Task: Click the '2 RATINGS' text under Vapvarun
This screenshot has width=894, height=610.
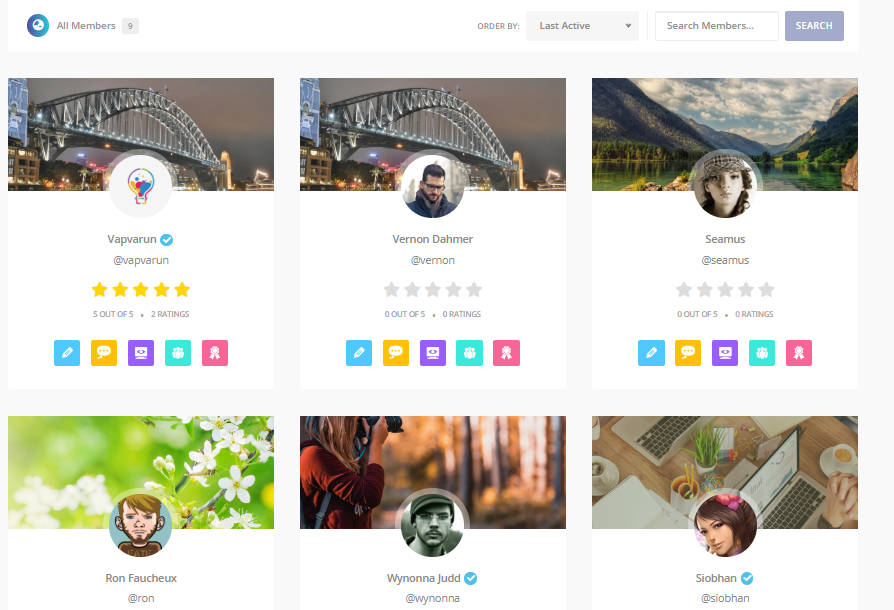Action: 170,314
